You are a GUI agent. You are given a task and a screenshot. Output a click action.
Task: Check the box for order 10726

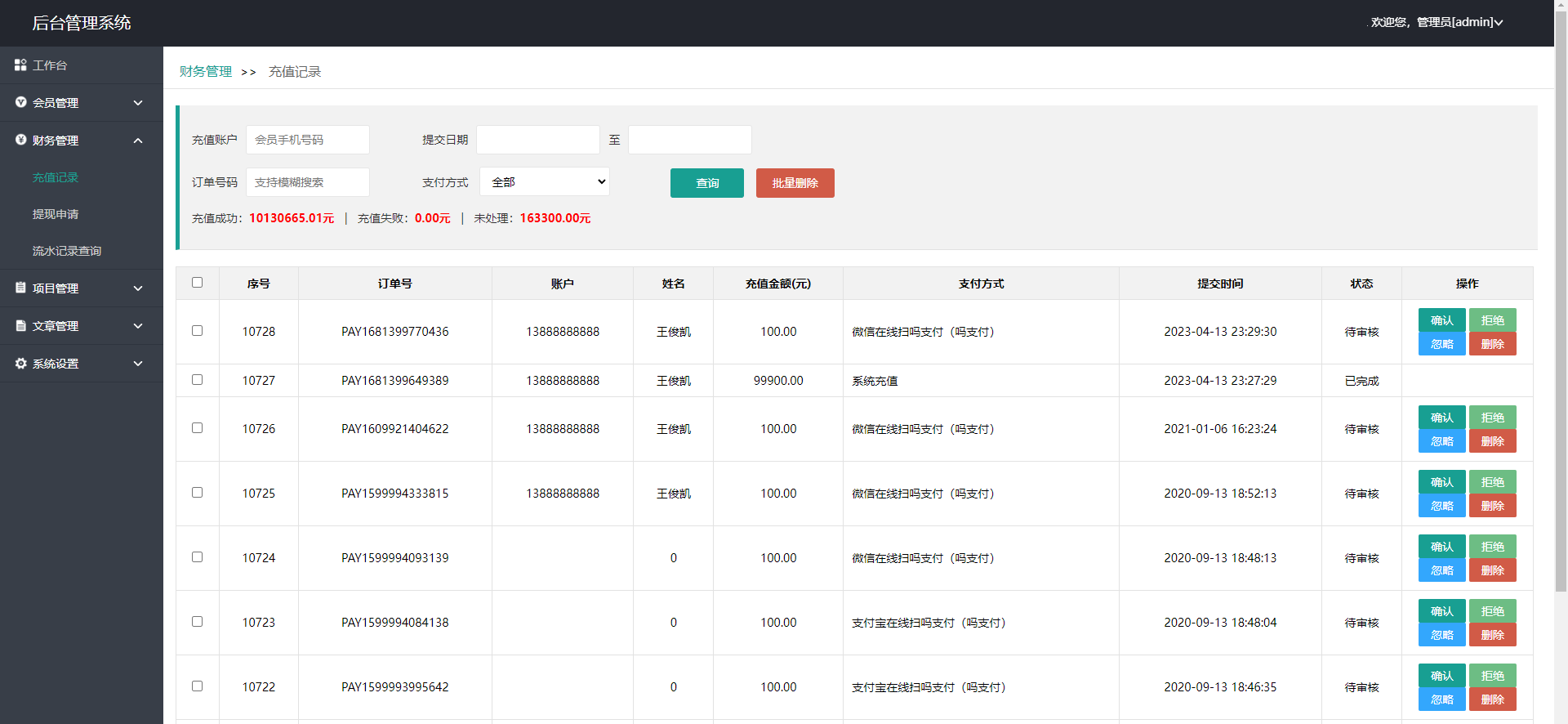(x=197, y=428)
